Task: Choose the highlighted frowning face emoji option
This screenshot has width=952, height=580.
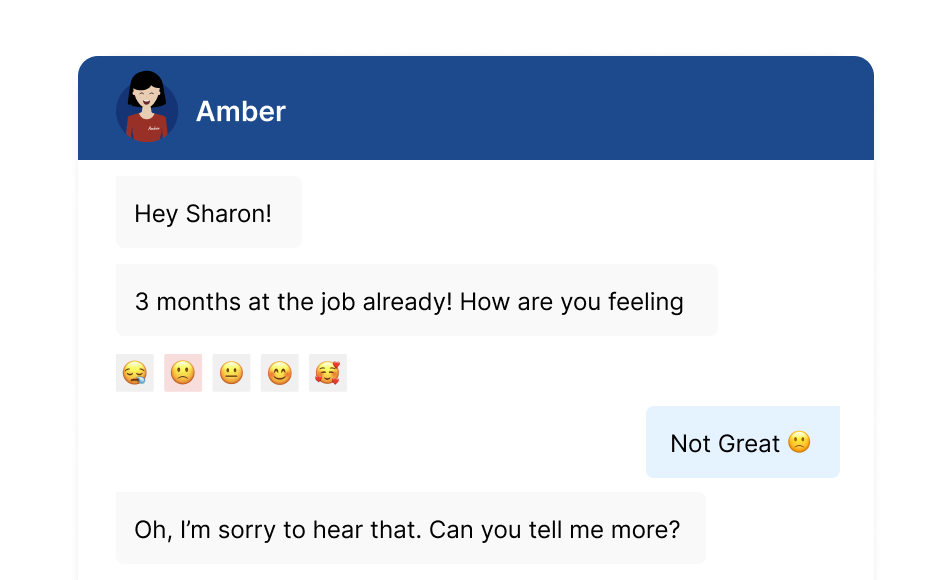Action: [x=183, y=373]
